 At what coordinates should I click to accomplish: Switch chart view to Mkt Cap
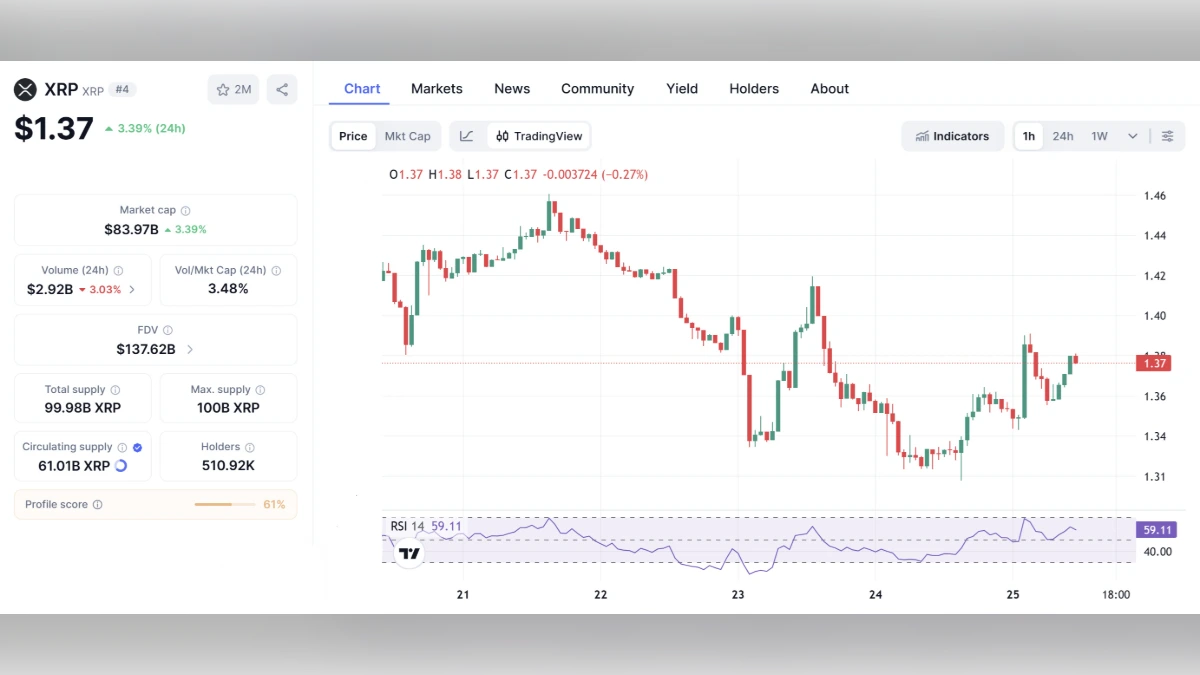point(408,135)
